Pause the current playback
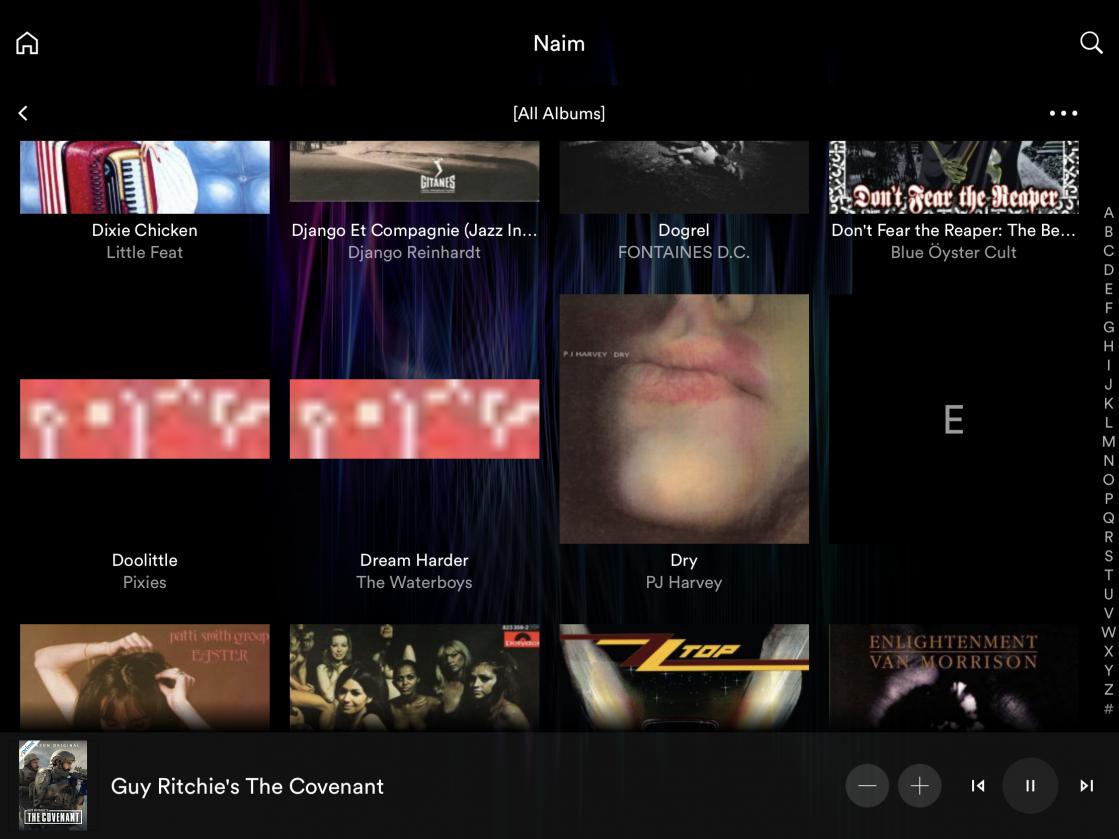This screenshot has width=1119, height=839. (1030, 786)
